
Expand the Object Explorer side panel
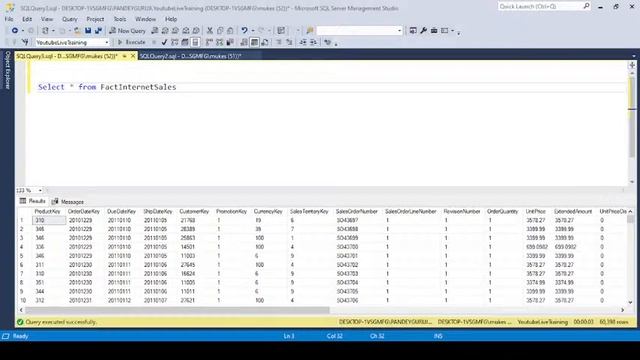(7, 70)
